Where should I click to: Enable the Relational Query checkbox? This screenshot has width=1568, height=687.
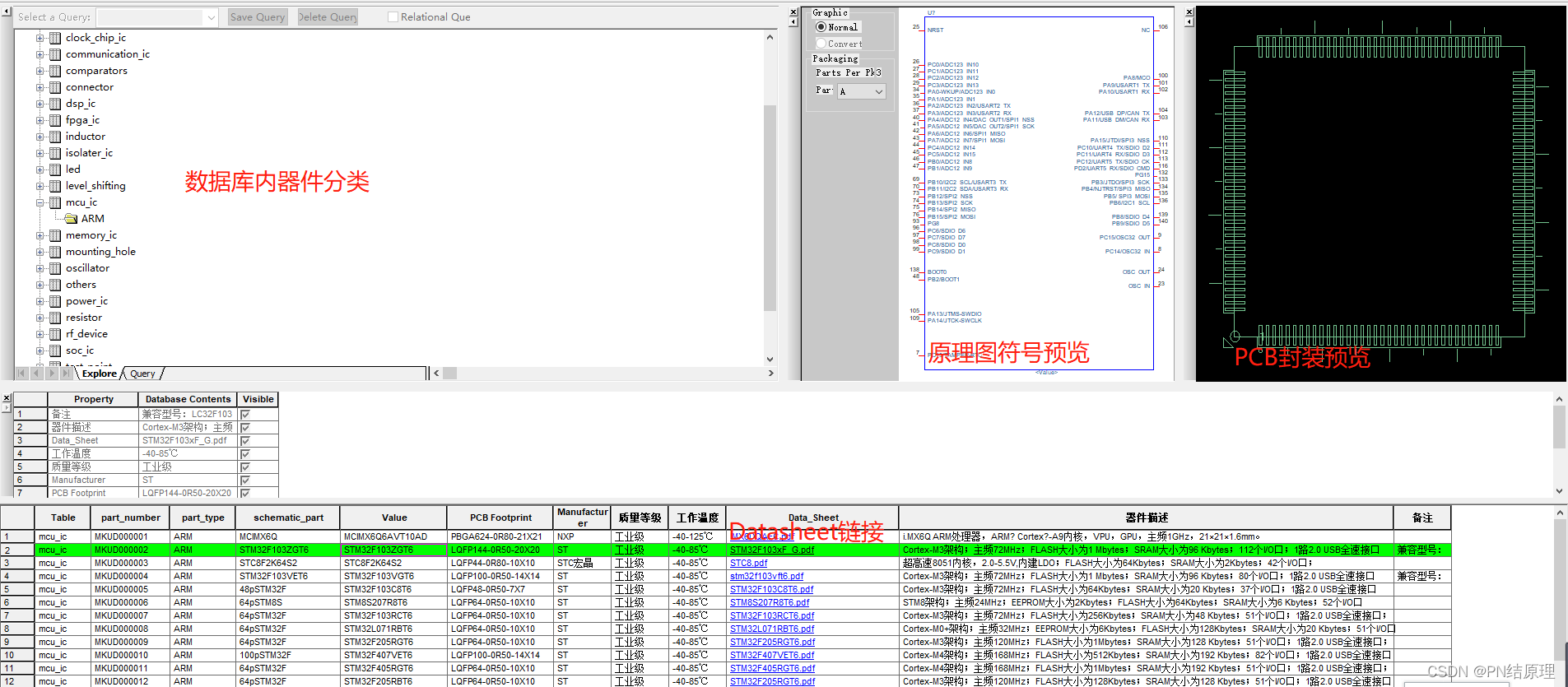point(393,17)
